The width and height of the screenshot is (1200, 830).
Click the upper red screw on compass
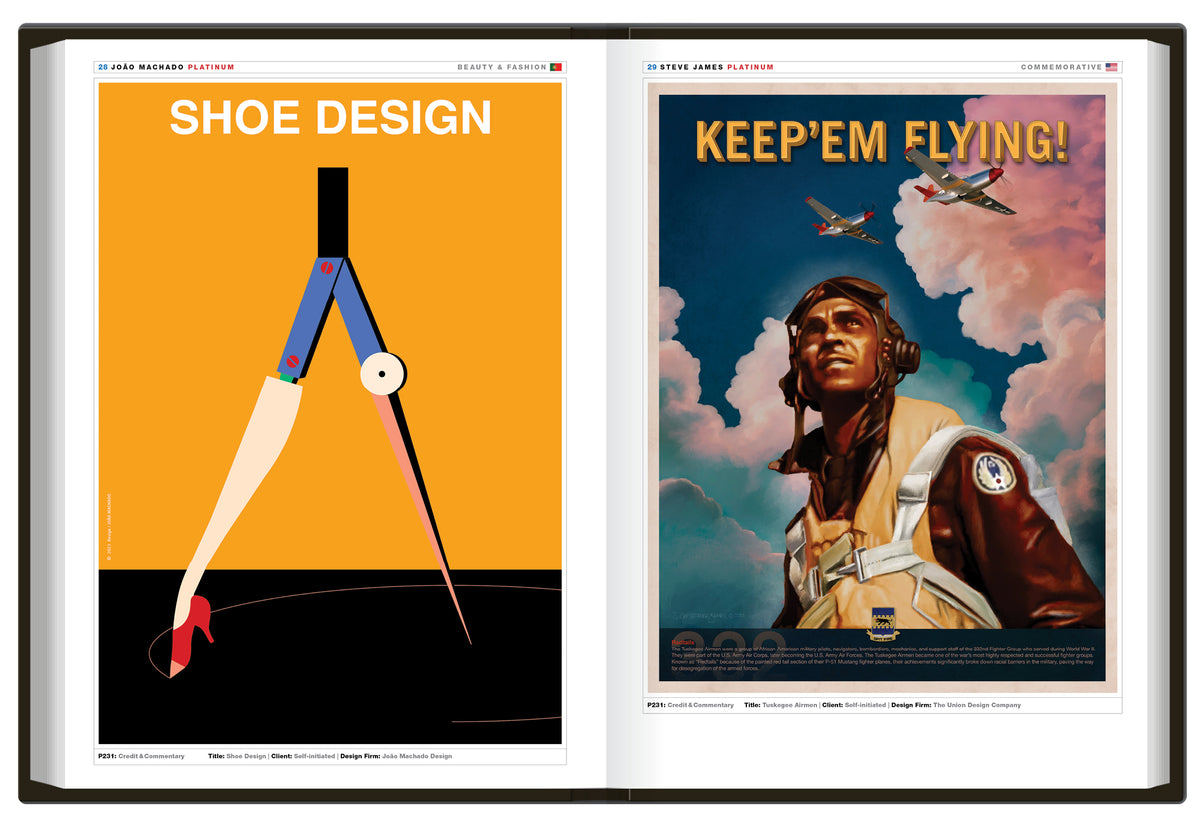(x=326, y=267)
